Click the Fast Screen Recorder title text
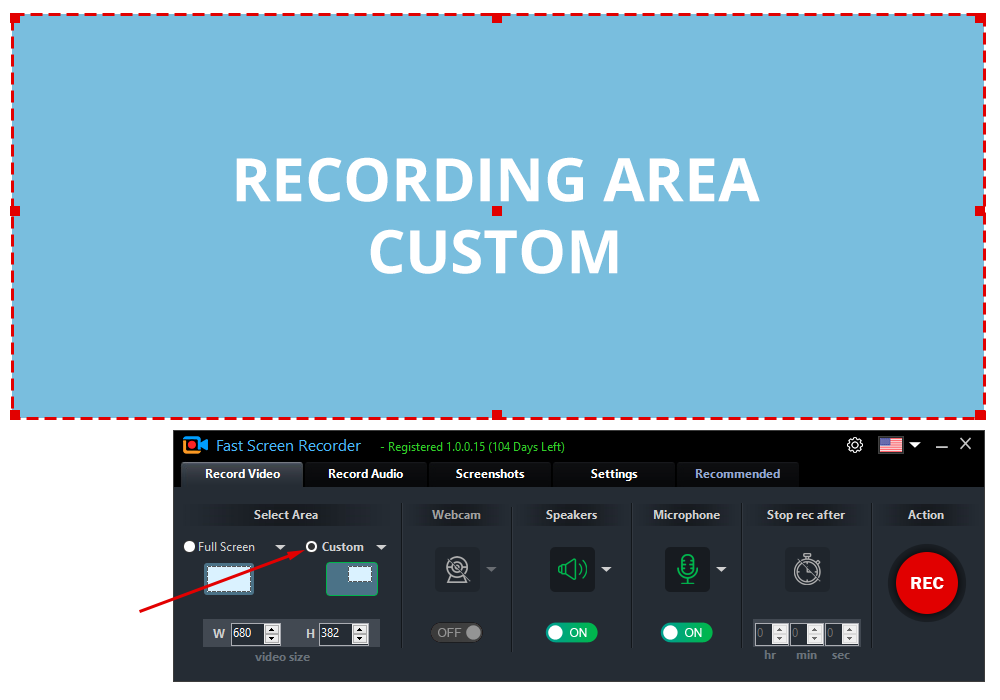 [x=288, y=446]
